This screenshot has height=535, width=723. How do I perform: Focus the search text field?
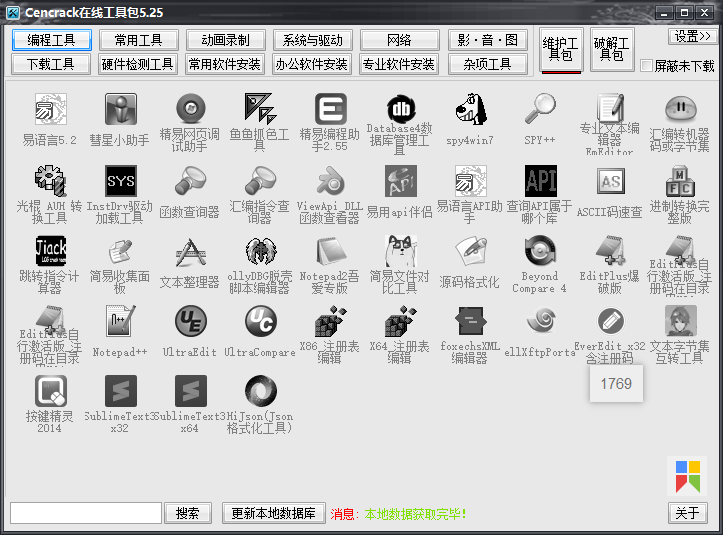[86, 513]
